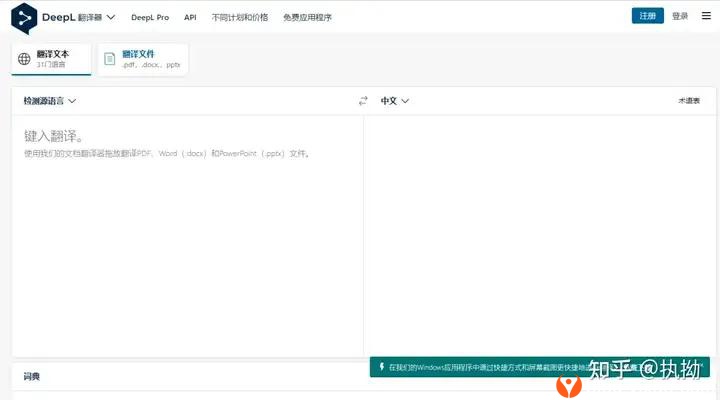Switch to the 翻译文件 tab
This screenshot has width=720, height=400.
pos(143,59)
